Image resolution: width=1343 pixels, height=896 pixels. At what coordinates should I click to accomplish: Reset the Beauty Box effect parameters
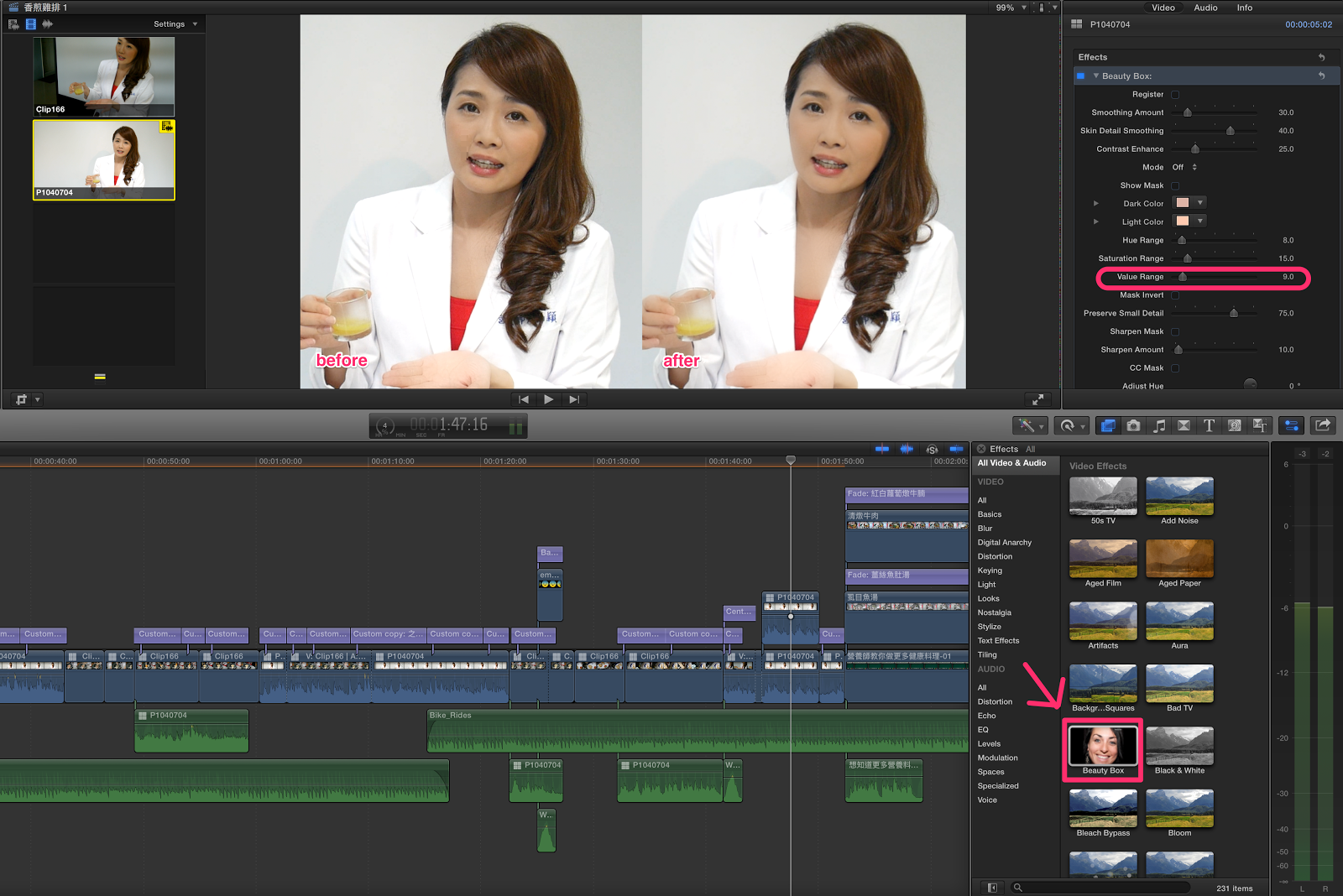point(1322,76)
